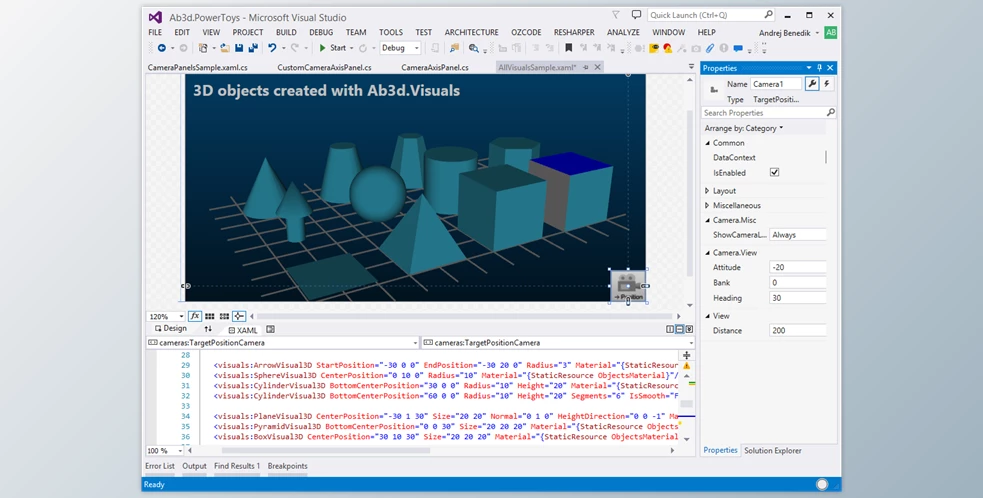Select the camera icon in the 3D designer
Image resolution: width=983 pixels, height=498 pixels.
[628, 286]
